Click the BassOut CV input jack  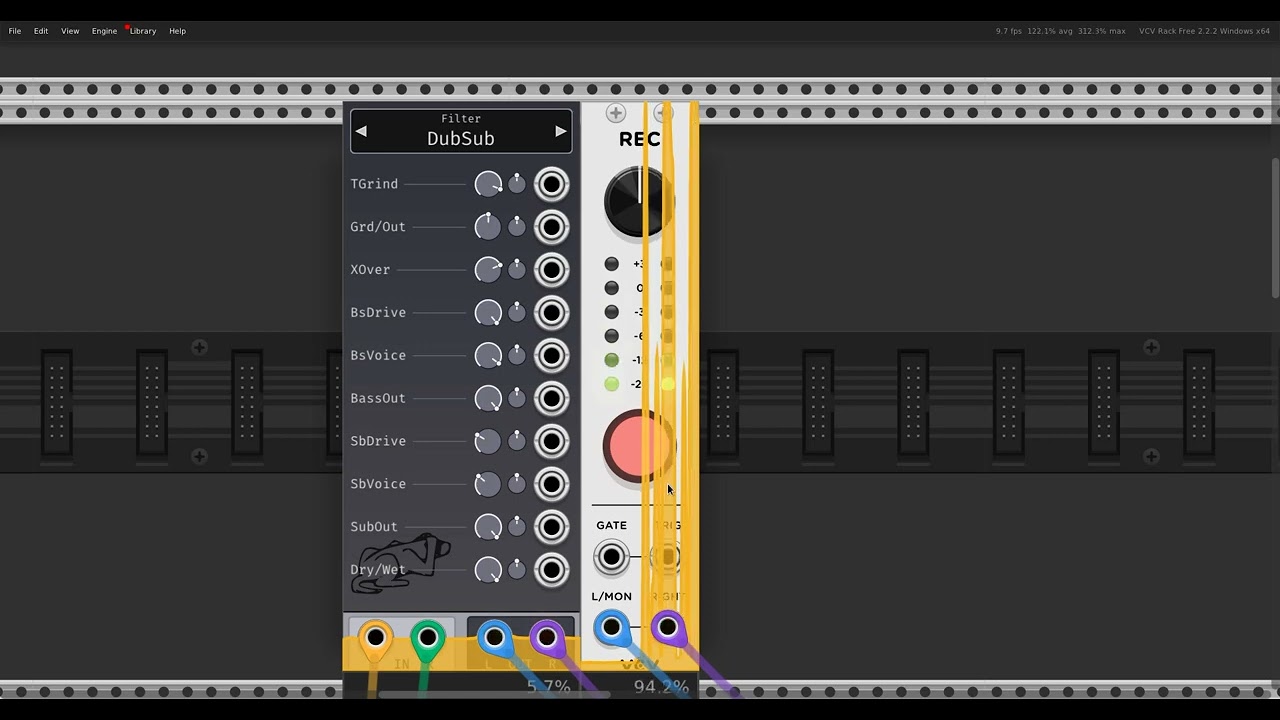tap(551, 398)
